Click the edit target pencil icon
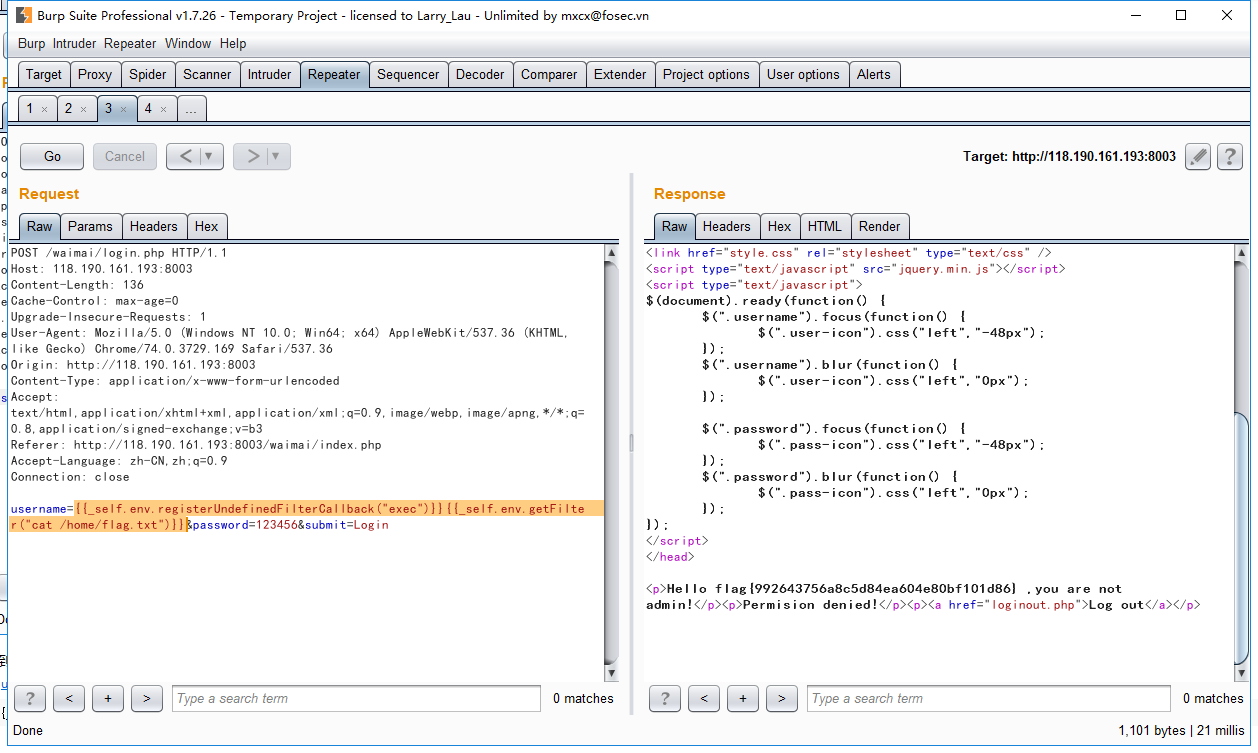1258x753 pixels. [1198, 156]
